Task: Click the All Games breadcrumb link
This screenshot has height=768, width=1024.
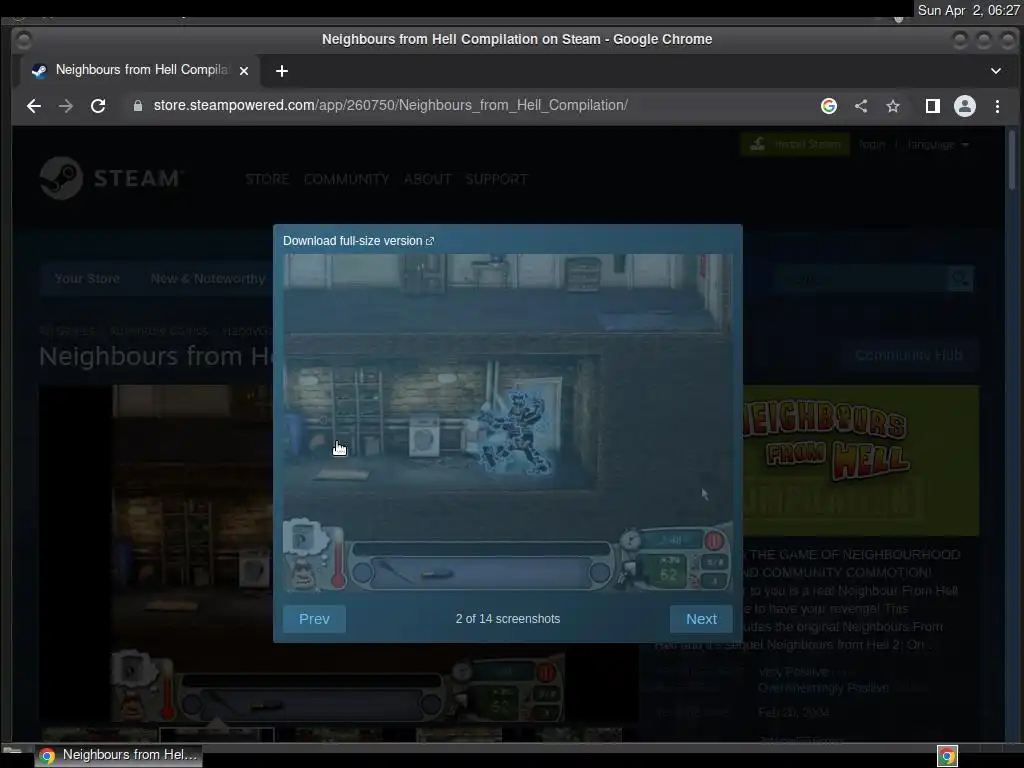Action: click(x=67, y=331)
